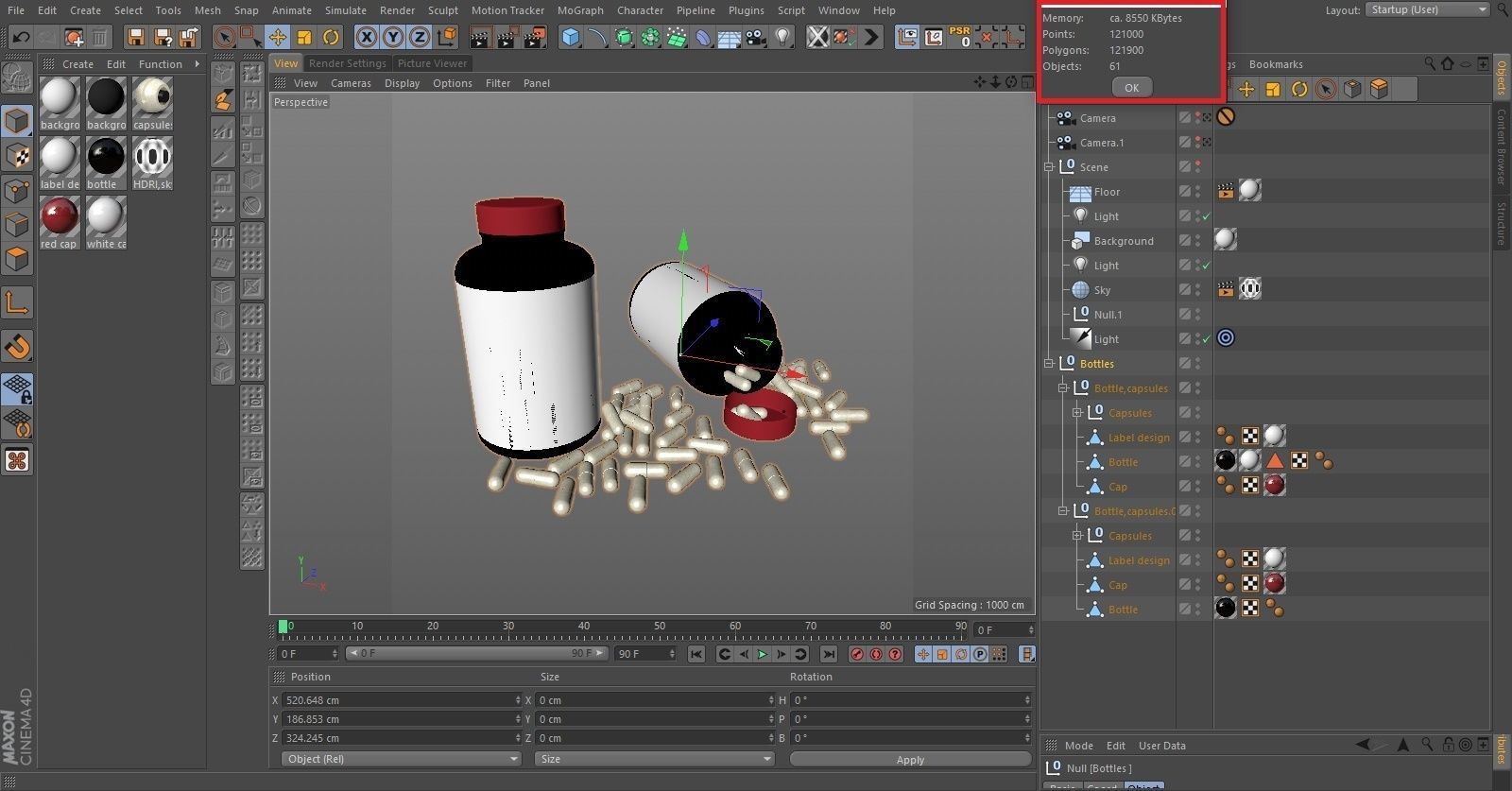Click the Position X input field
The image size is (1512, 791).
pyautogui.click(x=402, y=700)
